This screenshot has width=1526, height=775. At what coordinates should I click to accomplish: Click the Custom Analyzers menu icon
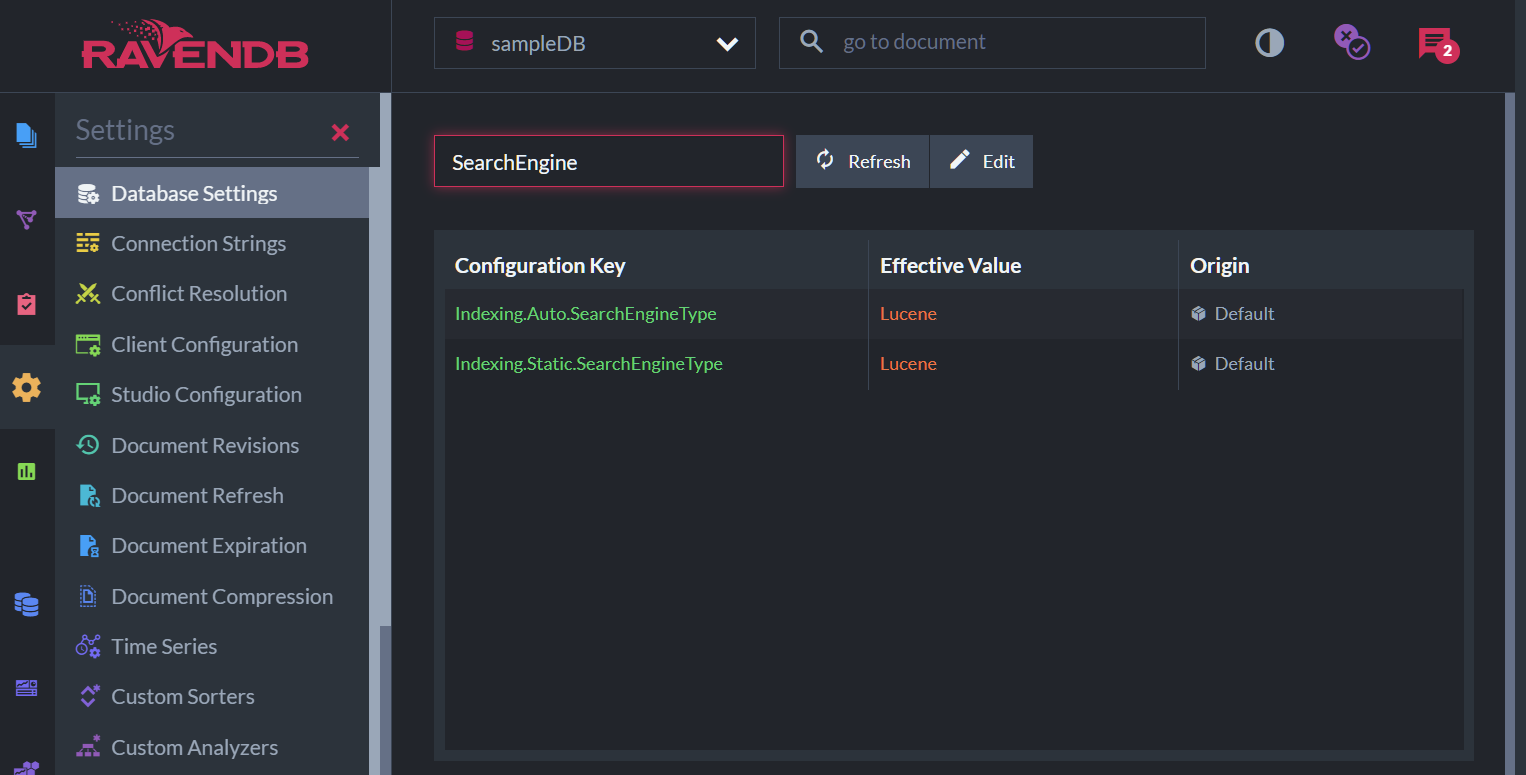click(x=88, y=748)
